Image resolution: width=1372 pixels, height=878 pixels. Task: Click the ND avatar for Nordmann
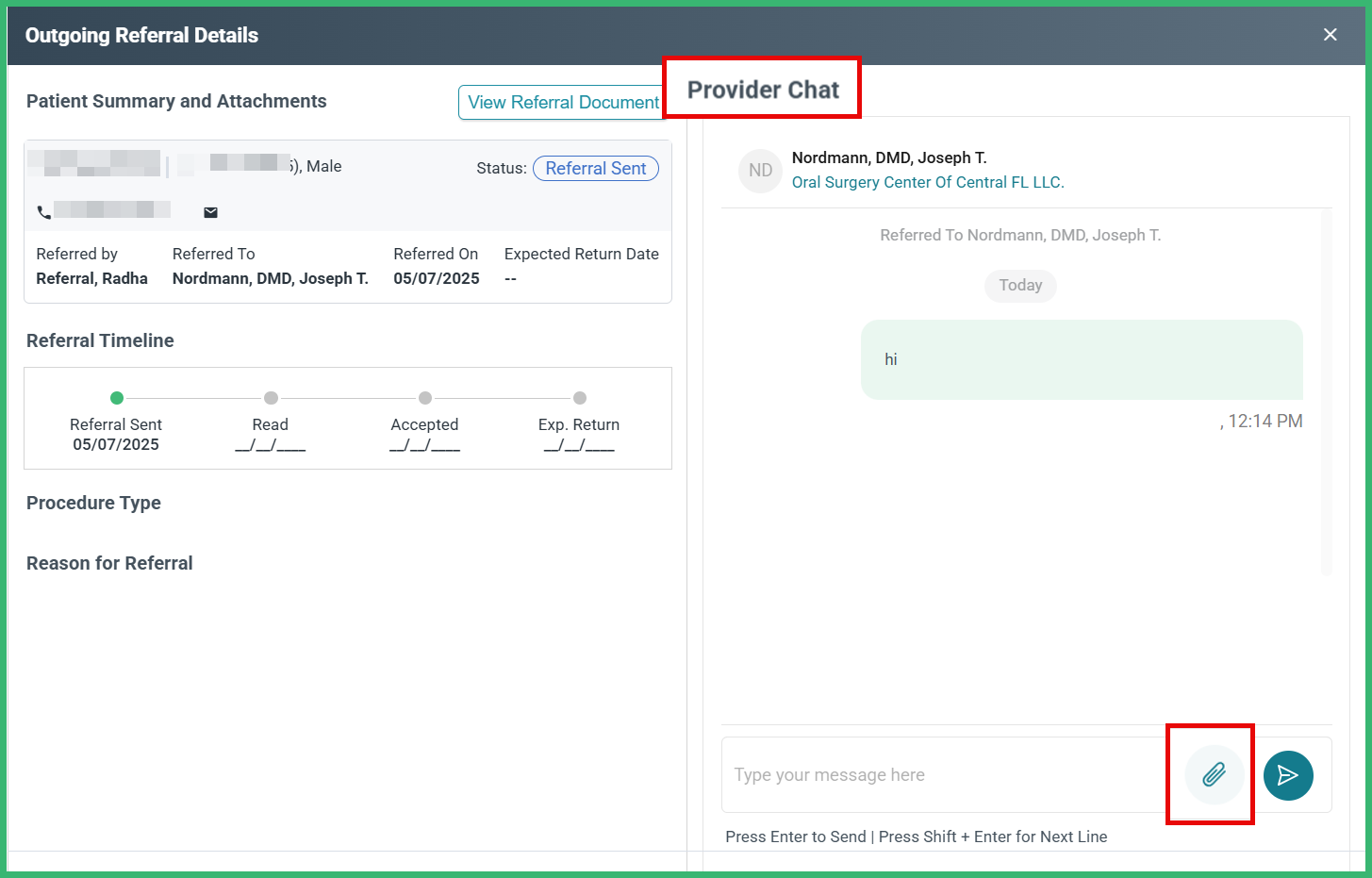click(760, 171)
